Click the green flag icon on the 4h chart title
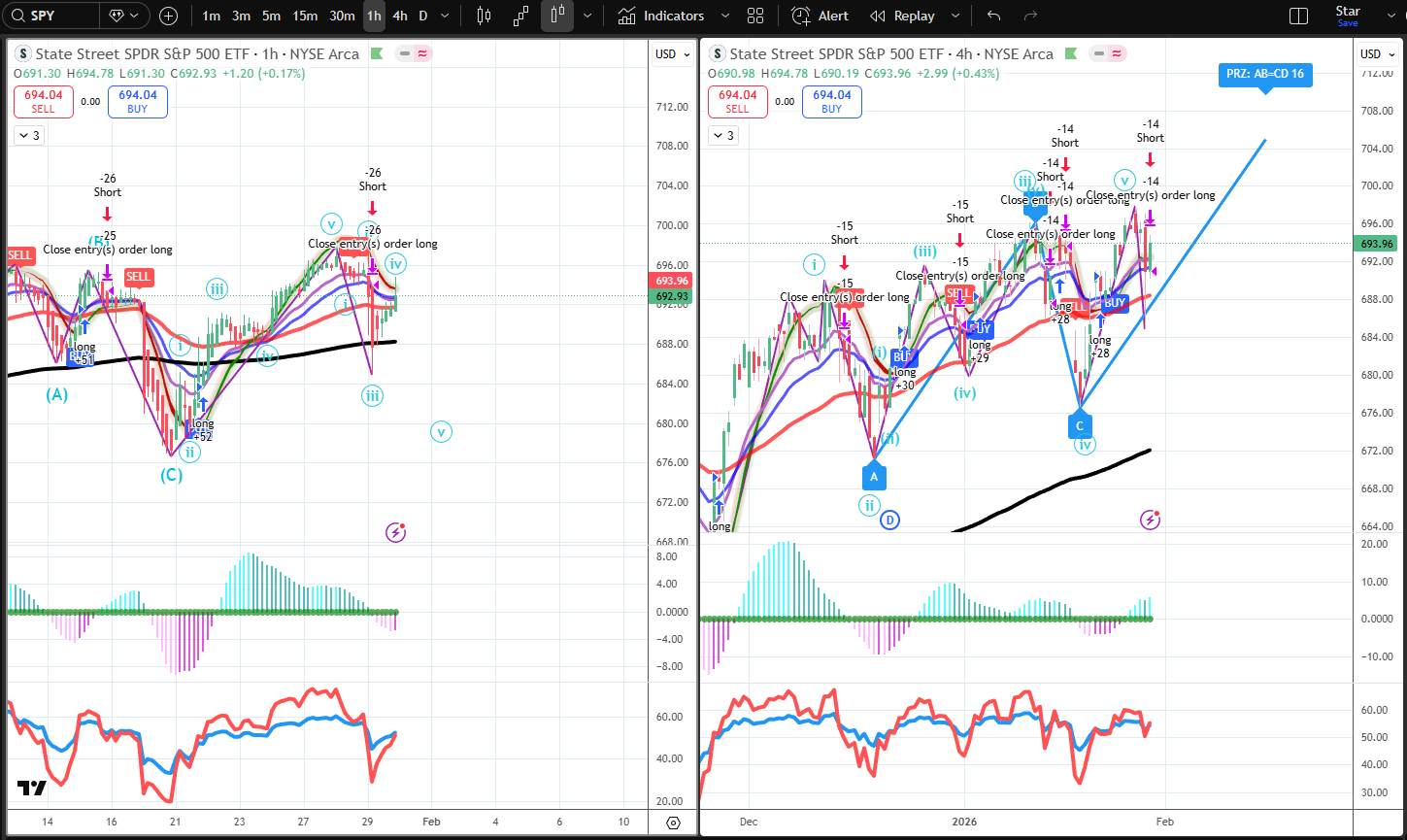 1071,54
